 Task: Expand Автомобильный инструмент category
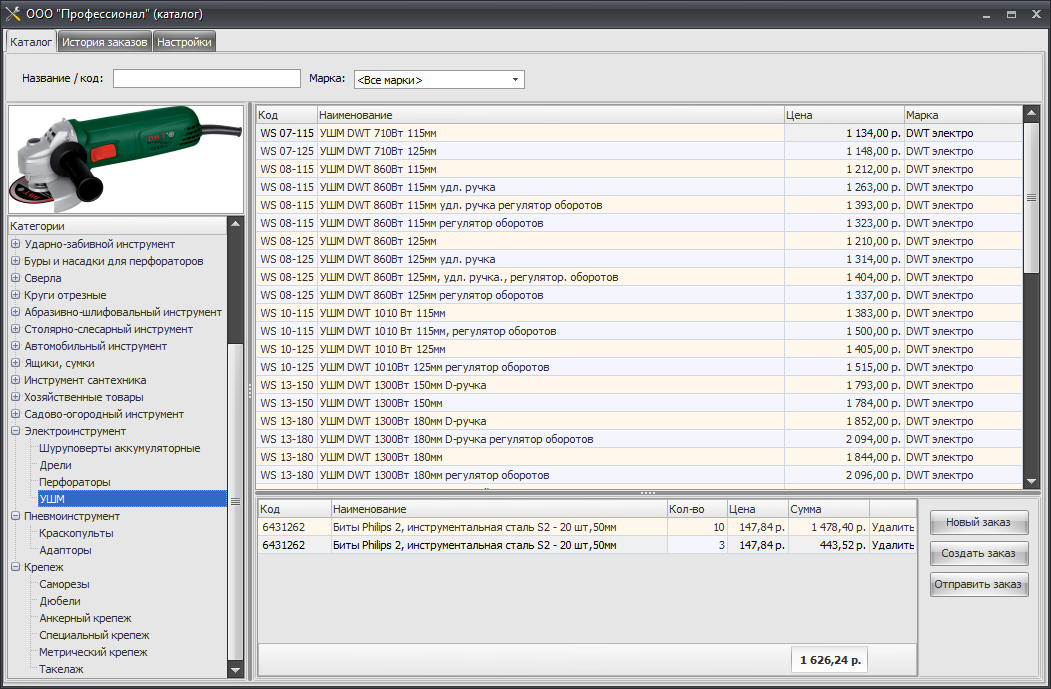15,346
